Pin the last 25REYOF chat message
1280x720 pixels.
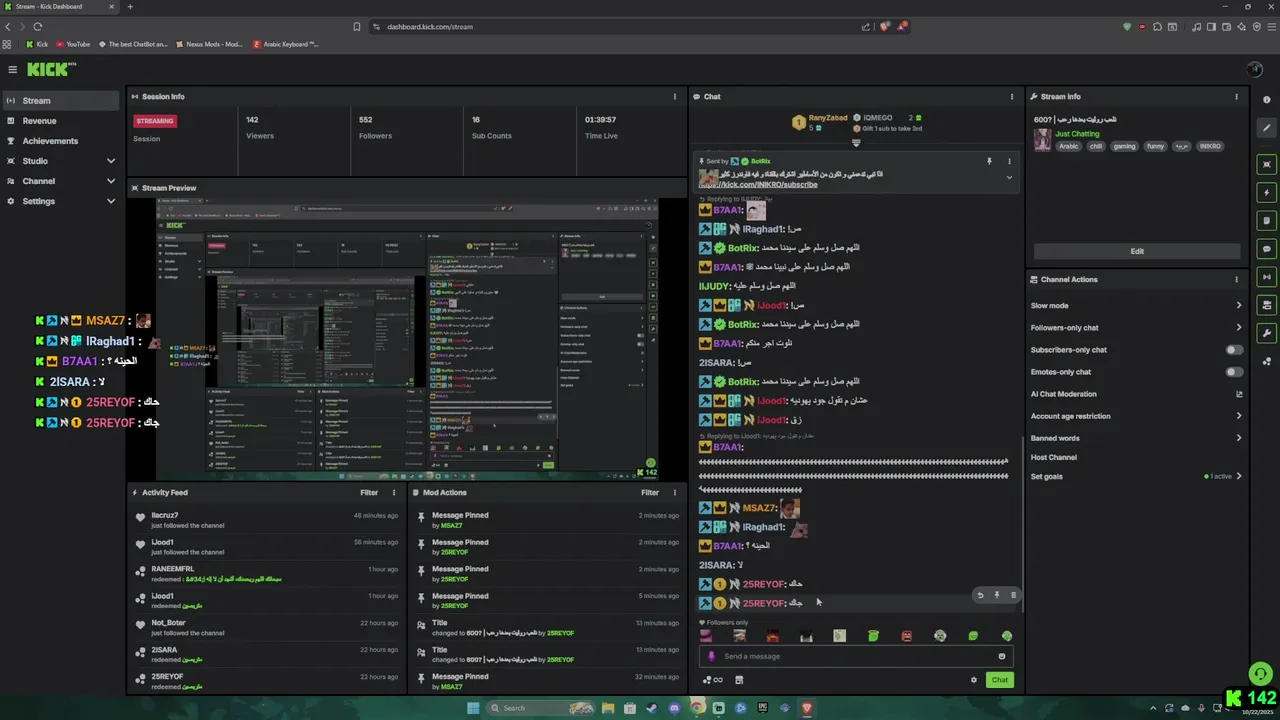[x=996, y=595]
